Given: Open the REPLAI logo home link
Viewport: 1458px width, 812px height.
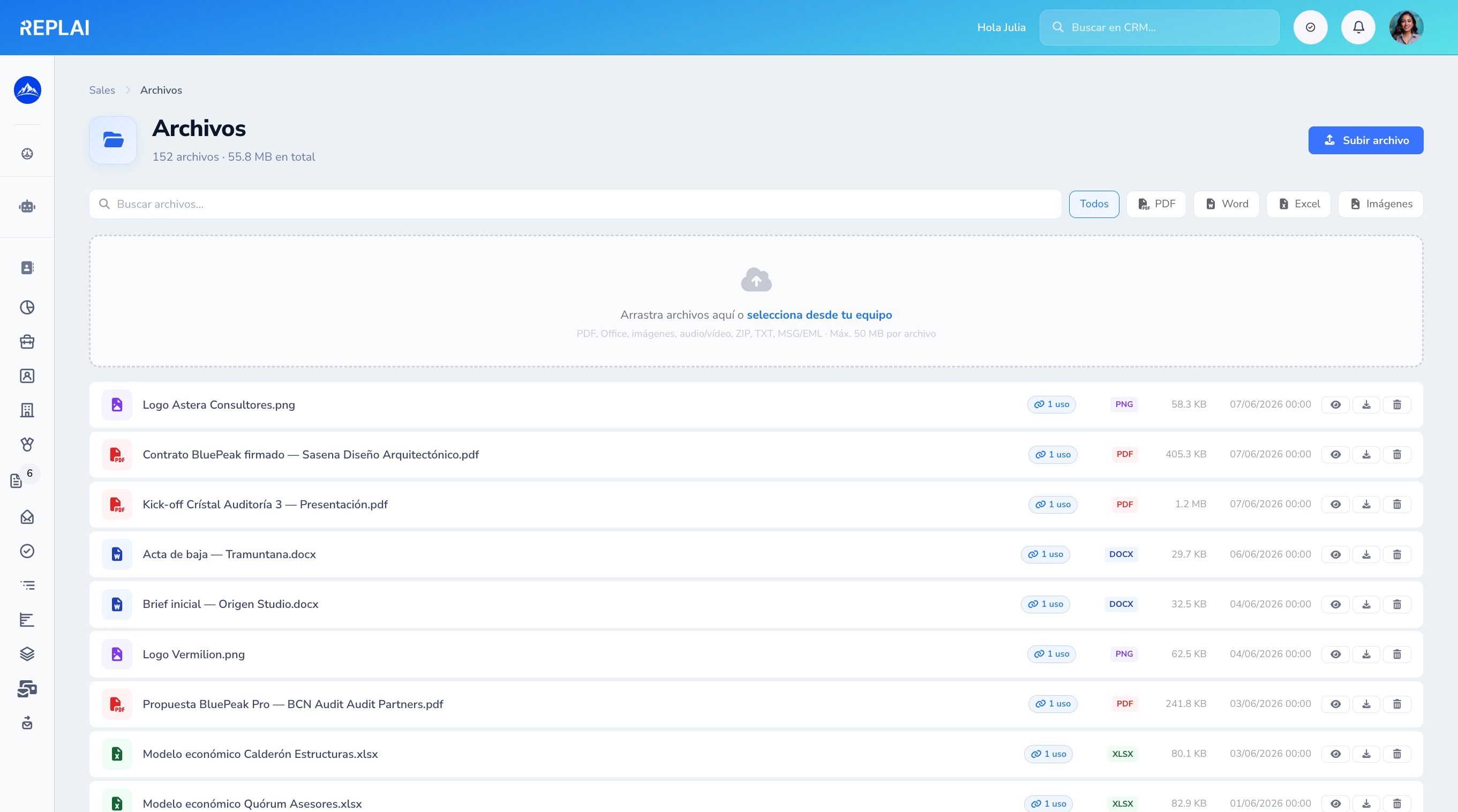Looking at the screenshot, I should [54, 27].
